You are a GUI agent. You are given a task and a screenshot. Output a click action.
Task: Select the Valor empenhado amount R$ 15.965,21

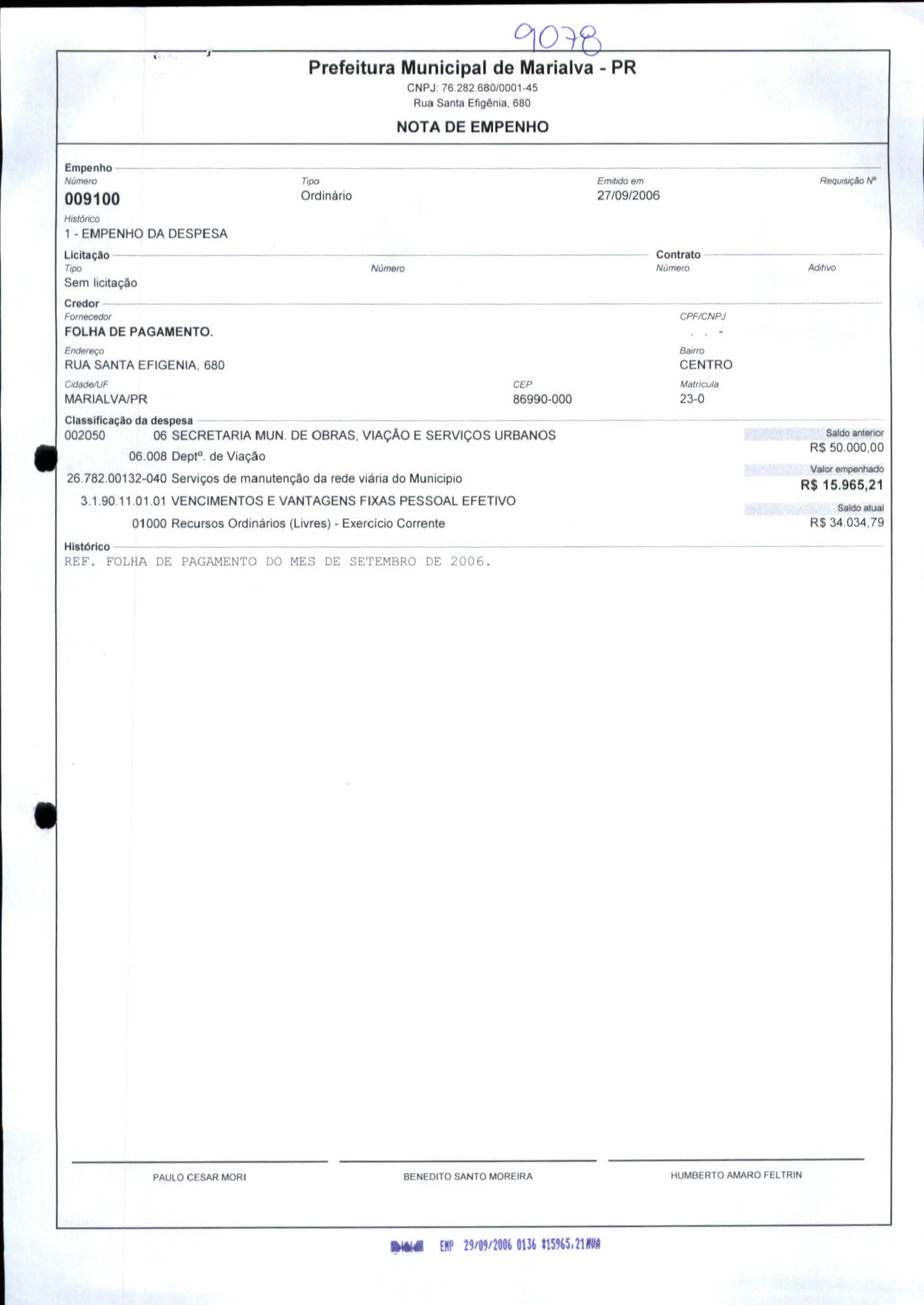(841, 486)
